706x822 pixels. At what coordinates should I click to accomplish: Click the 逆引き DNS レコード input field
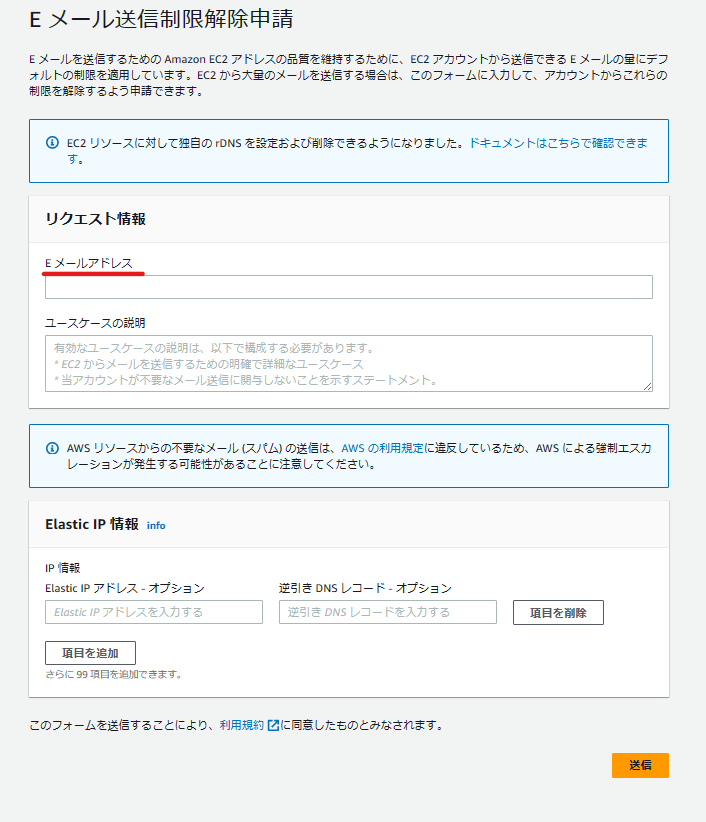coord(387,612)
